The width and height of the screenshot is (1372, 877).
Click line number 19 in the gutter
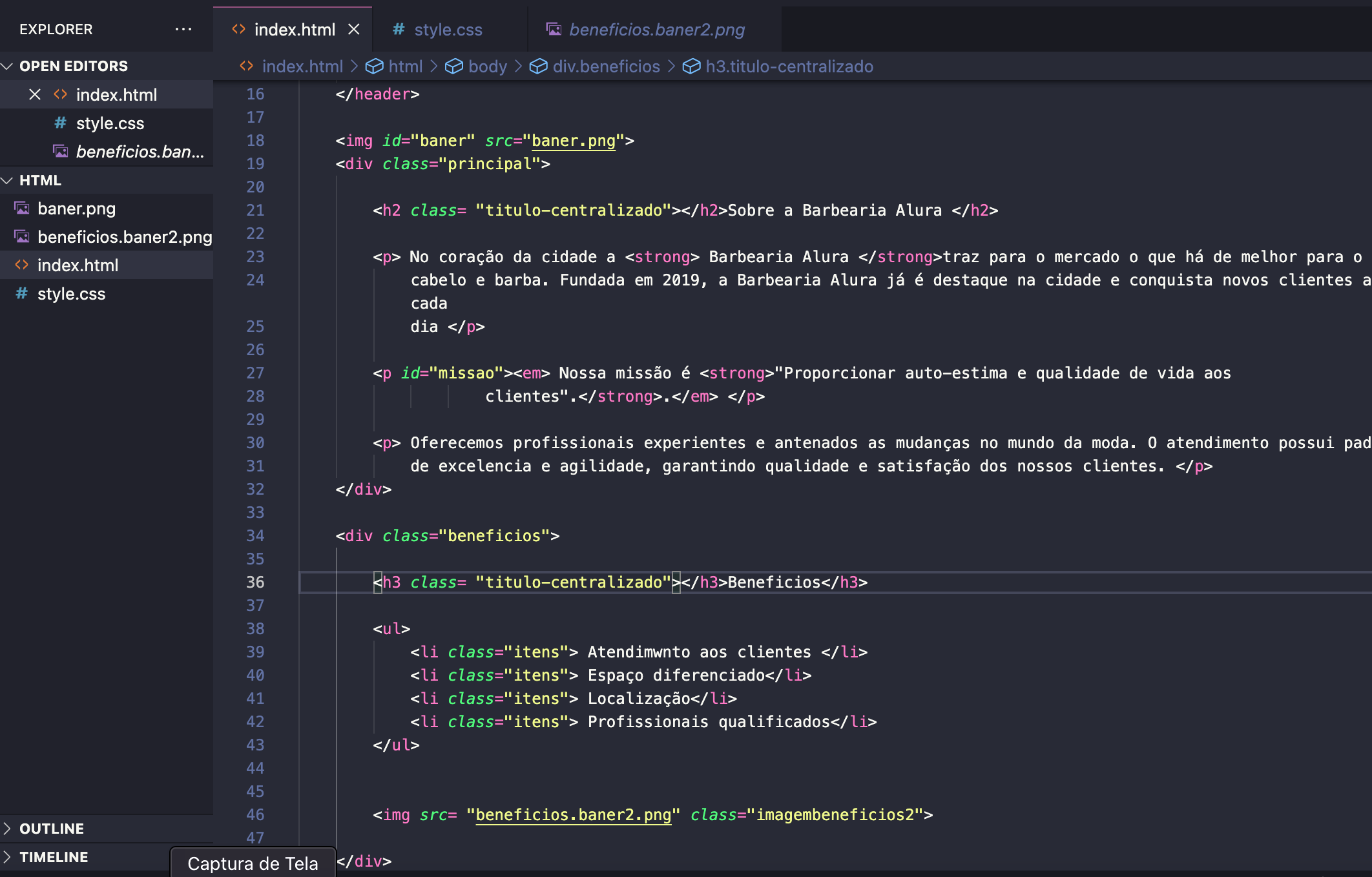click(255, 164)
